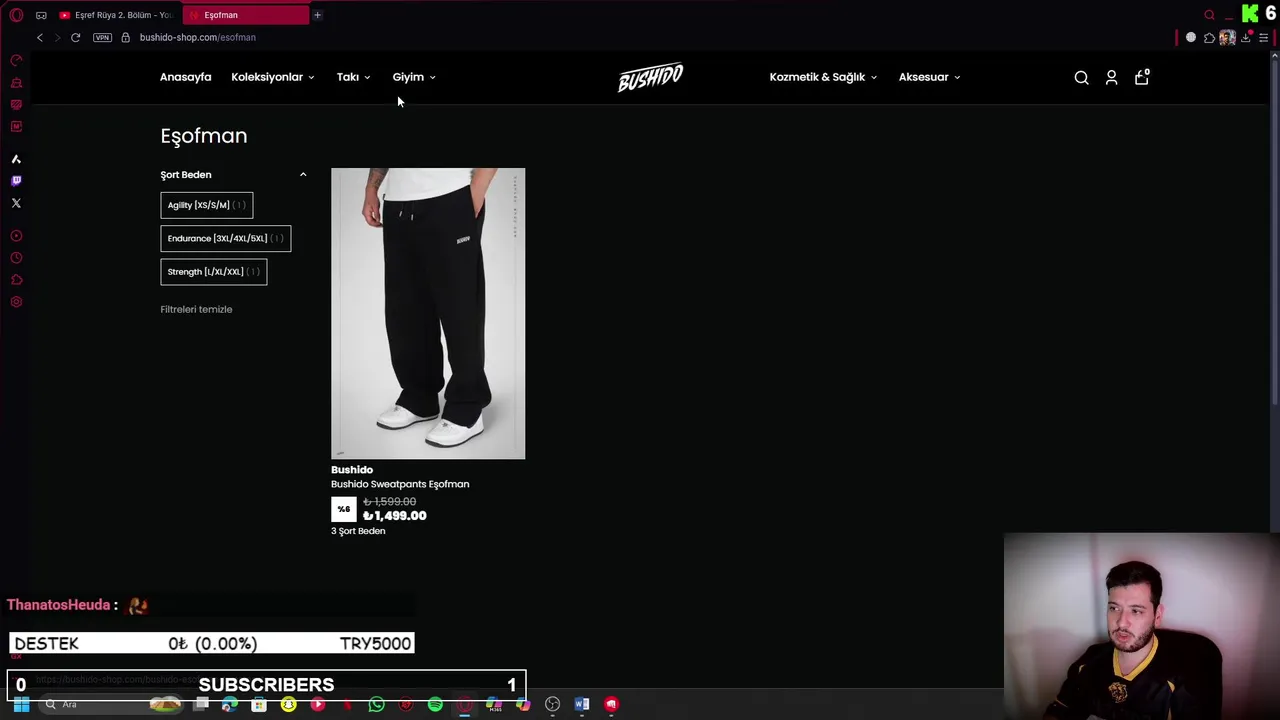Open the user account icon

[x=1111, y=77]
